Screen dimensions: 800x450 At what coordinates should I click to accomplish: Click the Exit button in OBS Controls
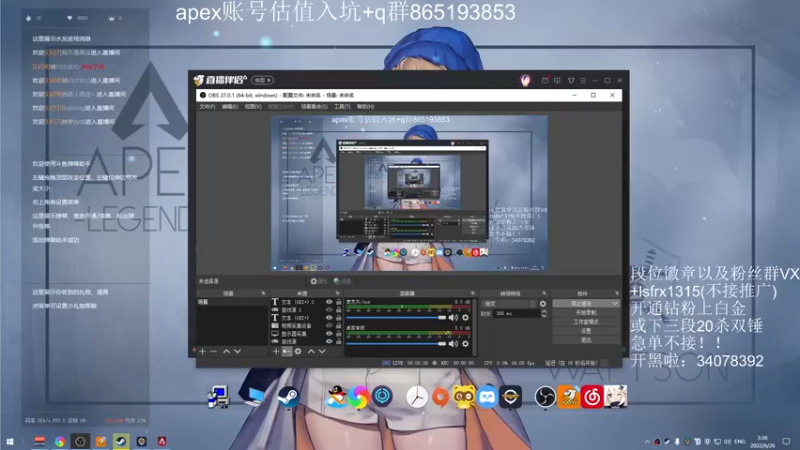586,340
